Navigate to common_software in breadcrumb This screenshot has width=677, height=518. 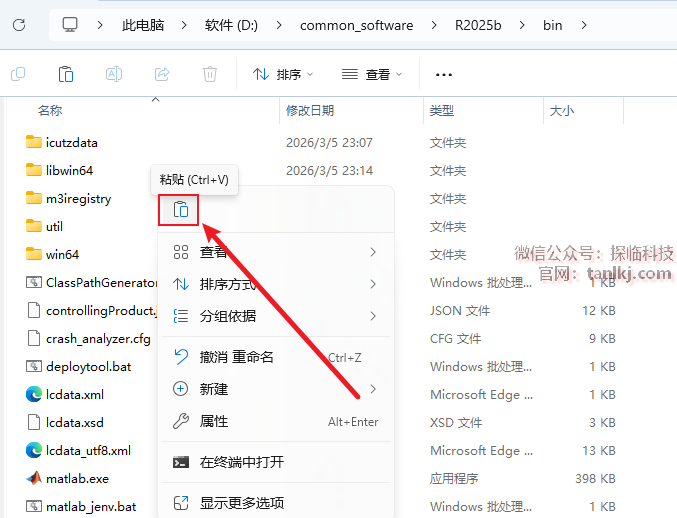pyautogui.click(x=357, y=25)
